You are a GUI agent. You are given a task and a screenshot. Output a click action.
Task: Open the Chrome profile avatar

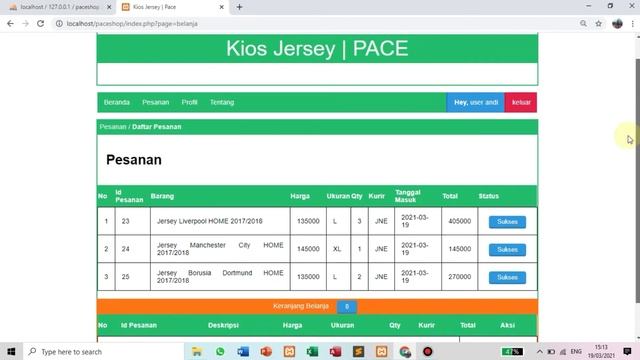[617, 24]
